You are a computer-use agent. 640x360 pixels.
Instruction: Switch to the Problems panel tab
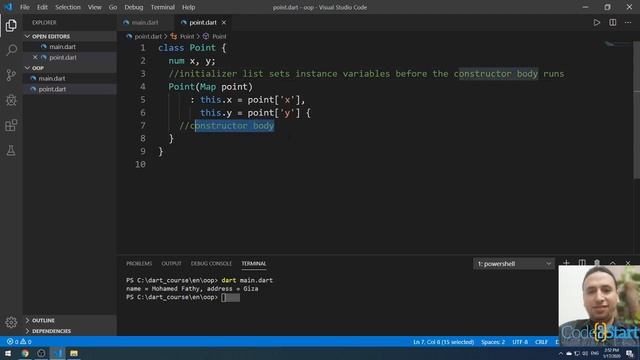coord(139,264)
